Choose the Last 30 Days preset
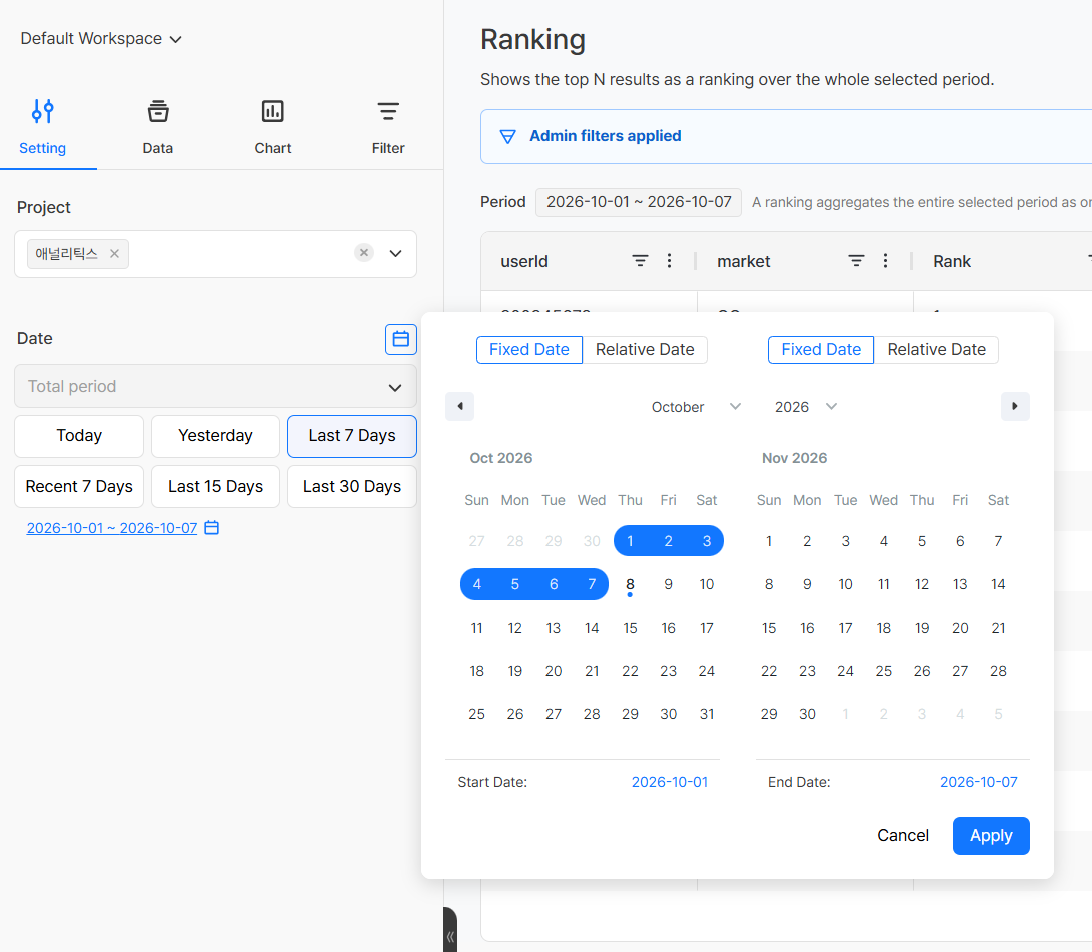This screenshot has height=952, width=1092. (x=352, y=487)
